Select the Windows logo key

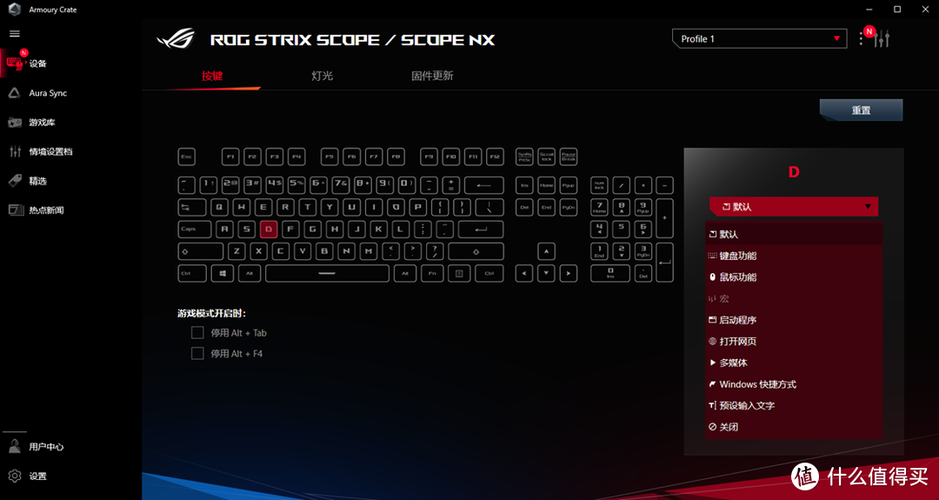222,273
